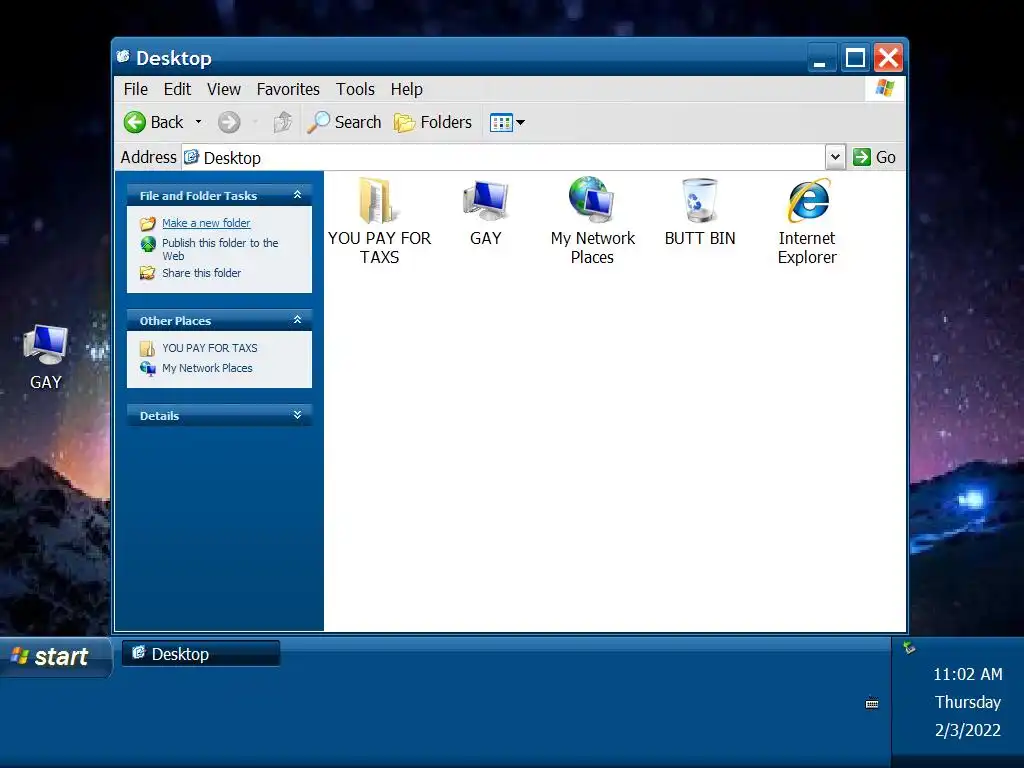Click the keyboard icon in taskbar
The height and width of the screenshot is (768, 1024).
872,703
